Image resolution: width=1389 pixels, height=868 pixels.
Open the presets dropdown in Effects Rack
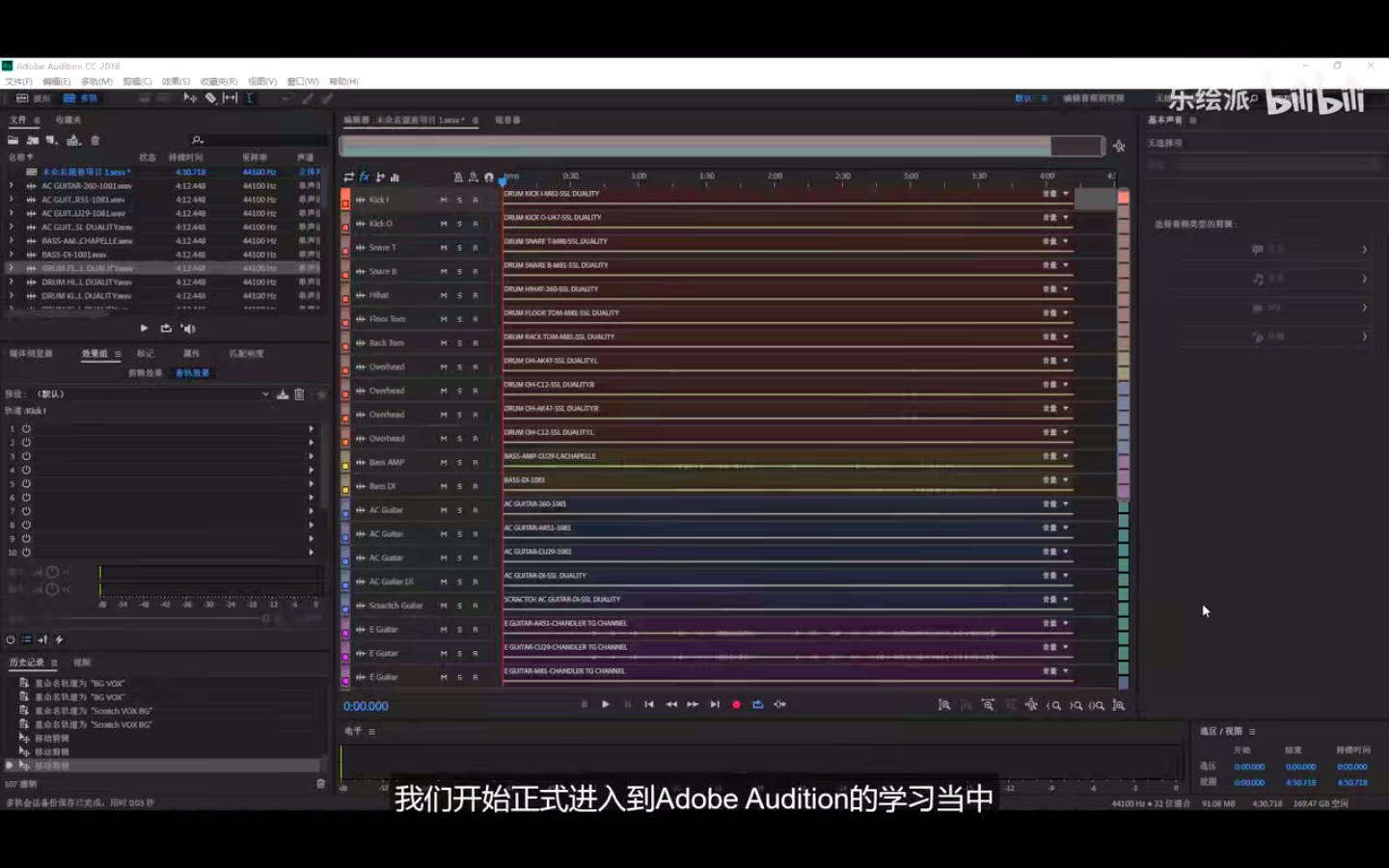pyautogui.click(x=265, y=394)
